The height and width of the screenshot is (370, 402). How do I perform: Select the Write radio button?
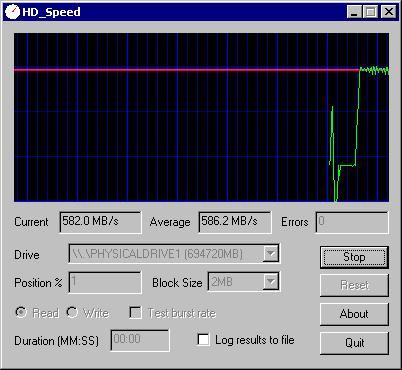(x=72, y=313)
